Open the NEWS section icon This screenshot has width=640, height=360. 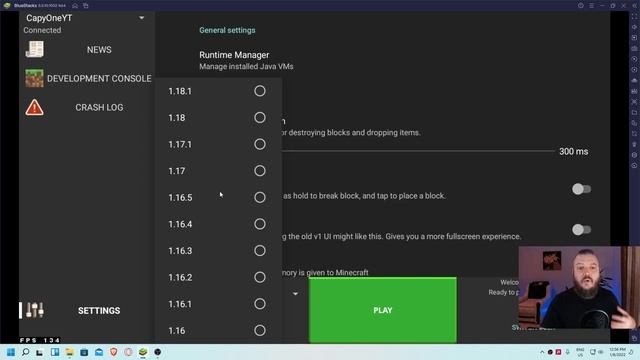point(34,49)
